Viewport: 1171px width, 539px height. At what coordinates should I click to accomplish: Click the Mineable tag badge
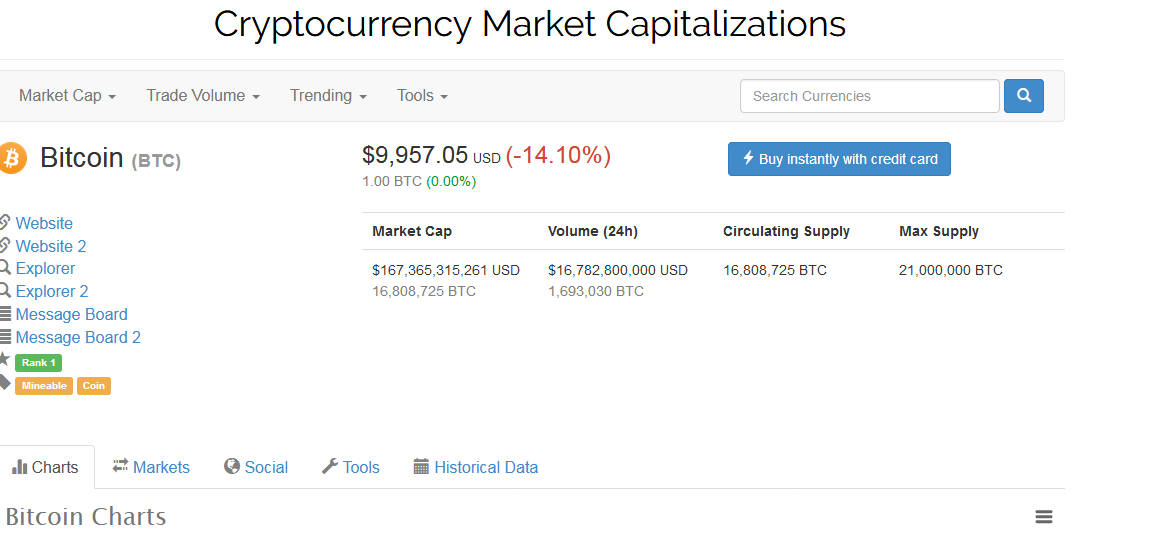(x=44, y=386)
